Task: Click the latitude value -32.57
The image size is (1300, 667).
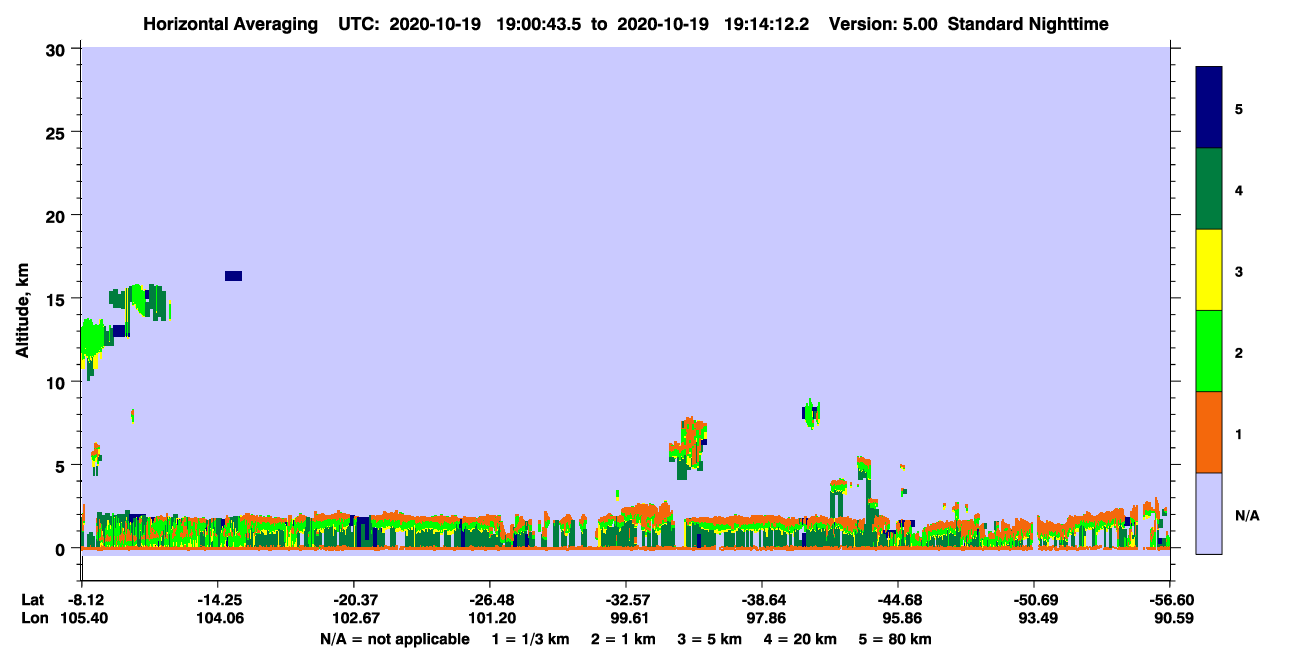Action: point(626,600)
